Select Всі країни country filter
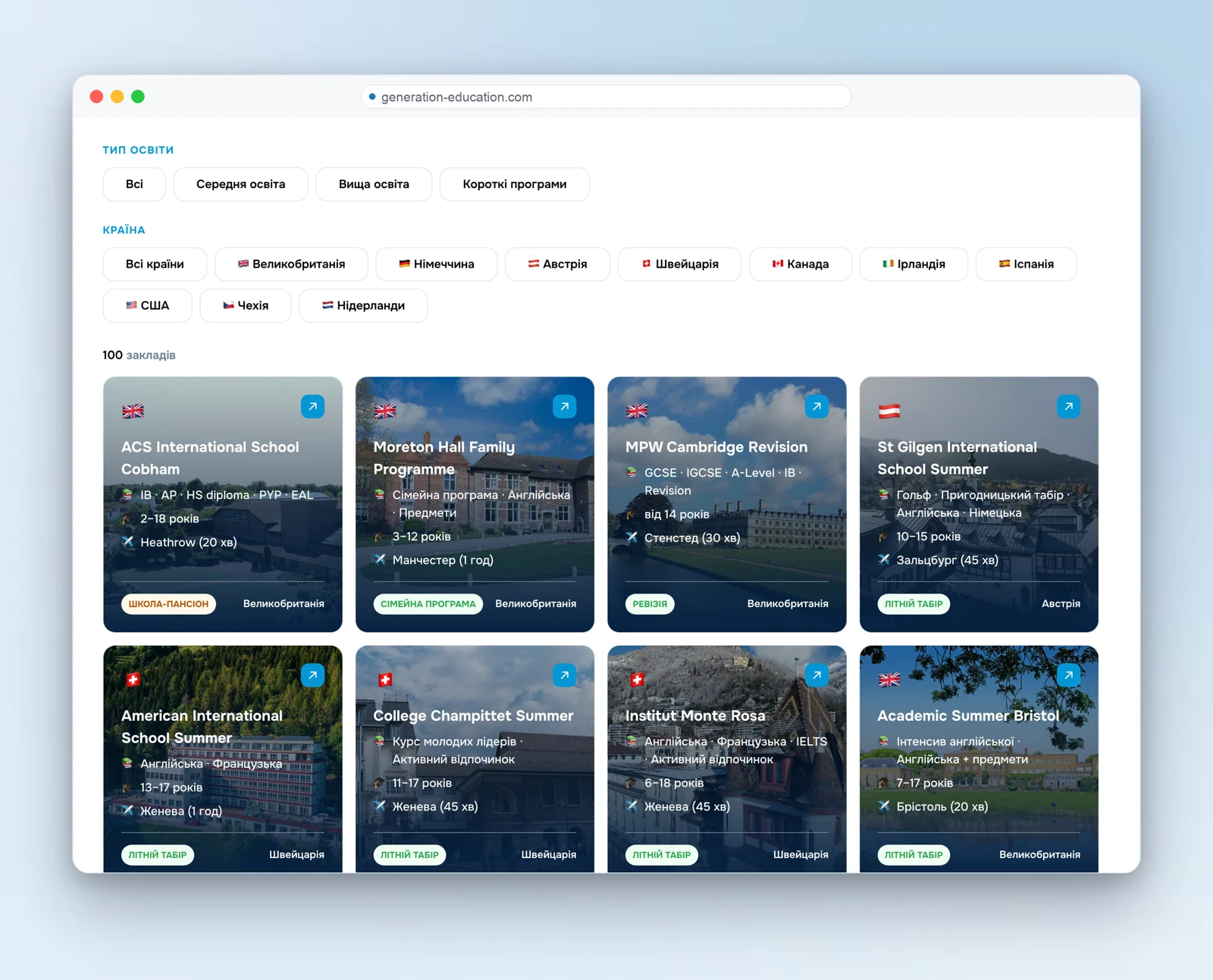 pos(155,264)
